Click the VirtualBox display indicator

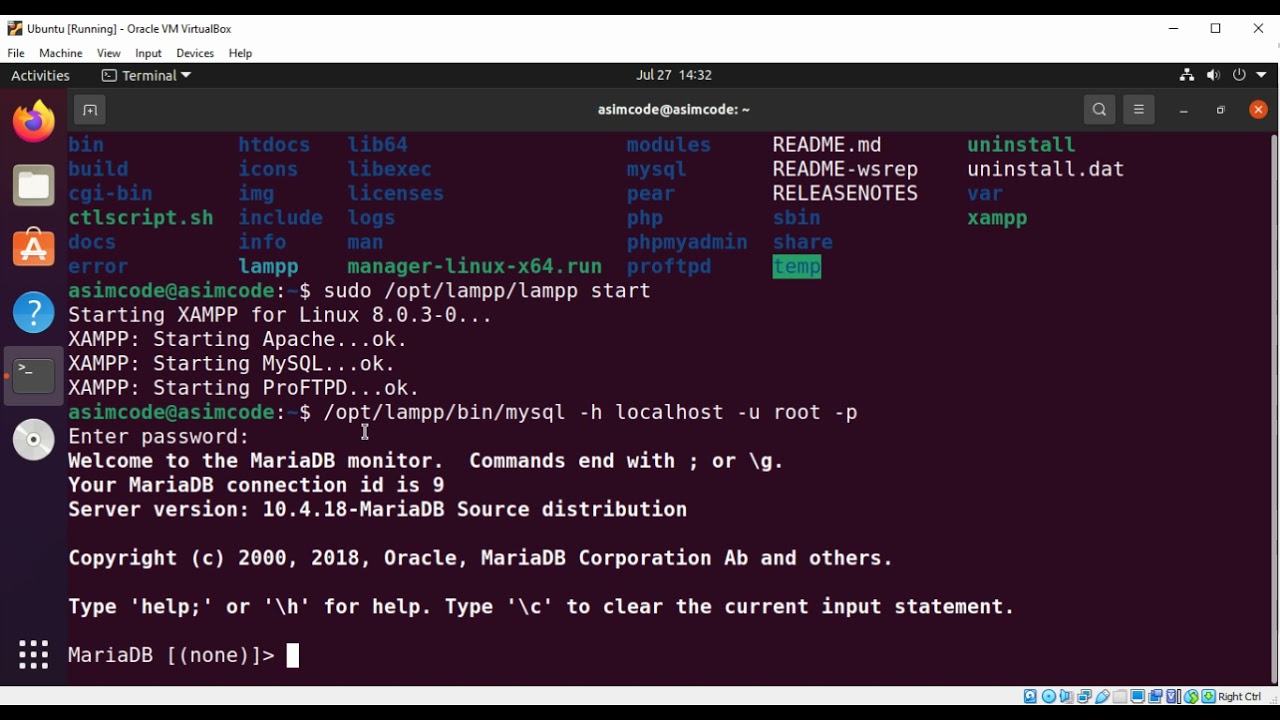[1138, 697]
